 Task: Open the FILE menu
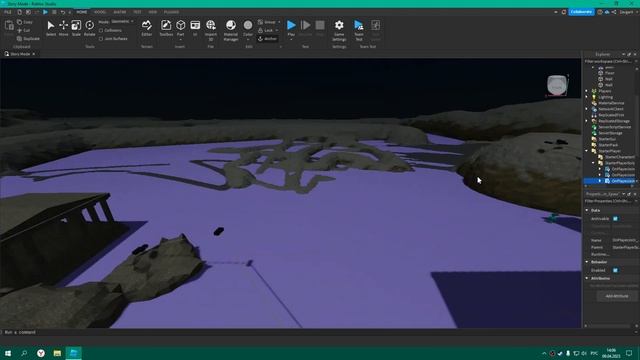[8, 12]
